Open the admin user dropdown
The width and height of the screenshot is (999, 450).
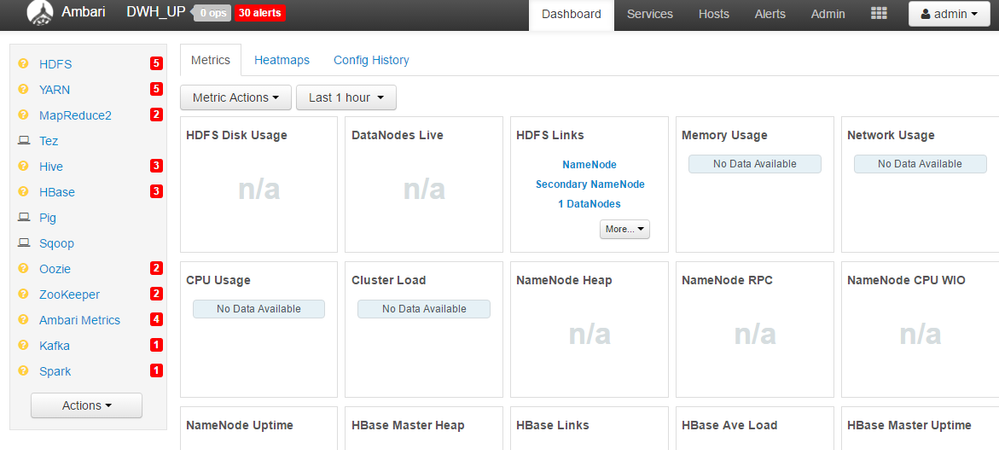tap(947, 14)
